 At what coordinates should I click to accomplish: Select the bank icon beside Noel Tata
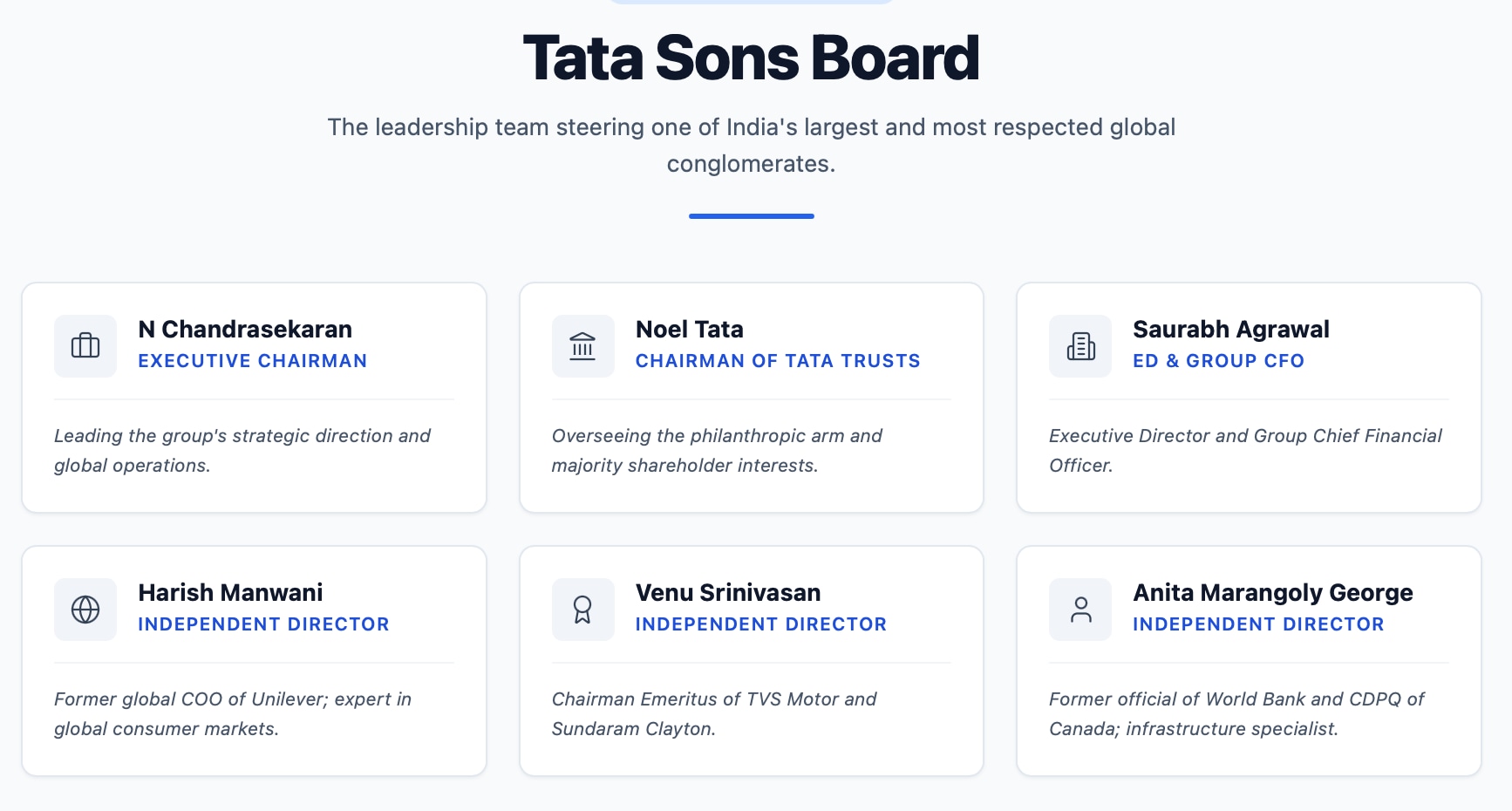point(582,346)
